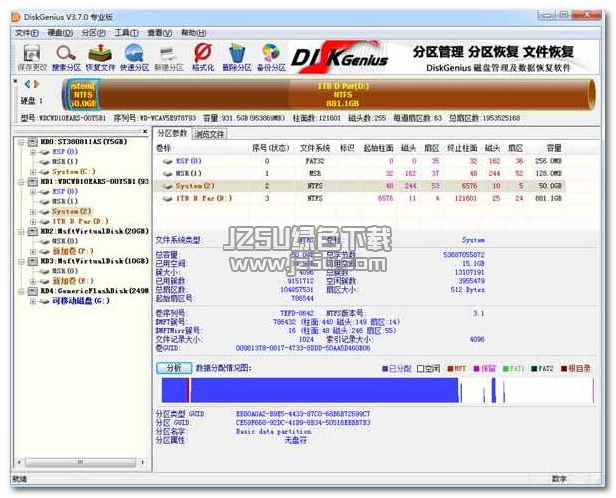Click the 文件系统 column header

point(315,148)
